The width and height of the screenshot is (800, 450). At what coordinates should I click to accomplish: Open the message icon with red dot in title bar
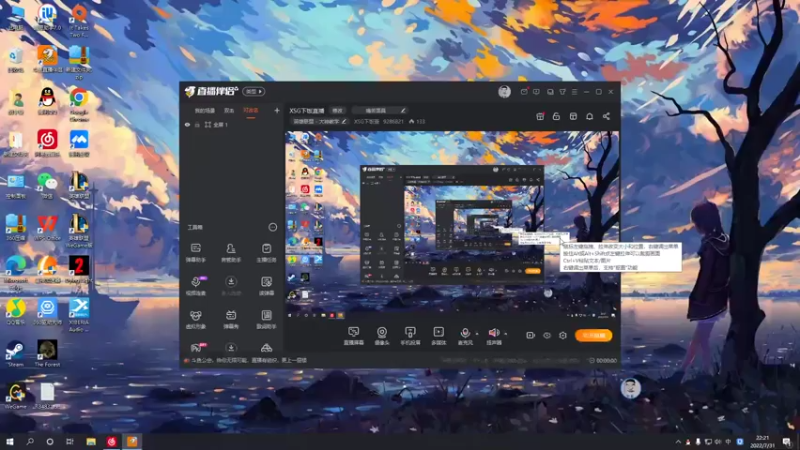pyautogui.click(x=524, y=92)
